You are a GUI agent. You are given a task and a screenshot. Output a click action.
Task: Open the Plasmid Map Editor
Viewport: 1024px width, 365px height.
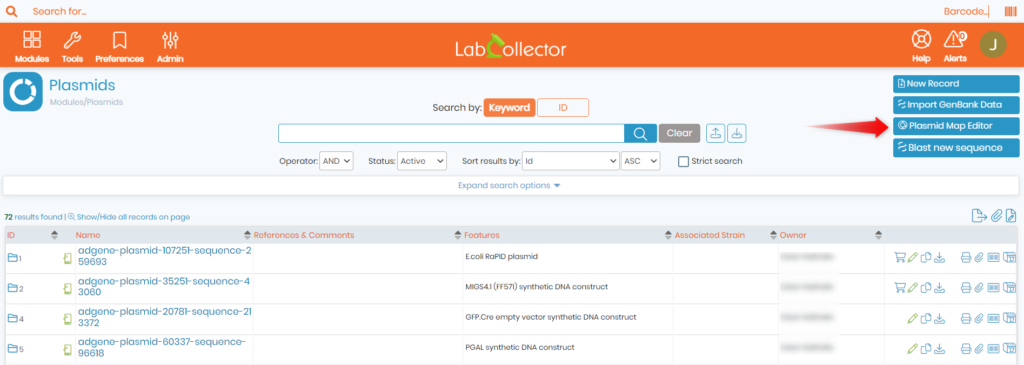(956, 126)
